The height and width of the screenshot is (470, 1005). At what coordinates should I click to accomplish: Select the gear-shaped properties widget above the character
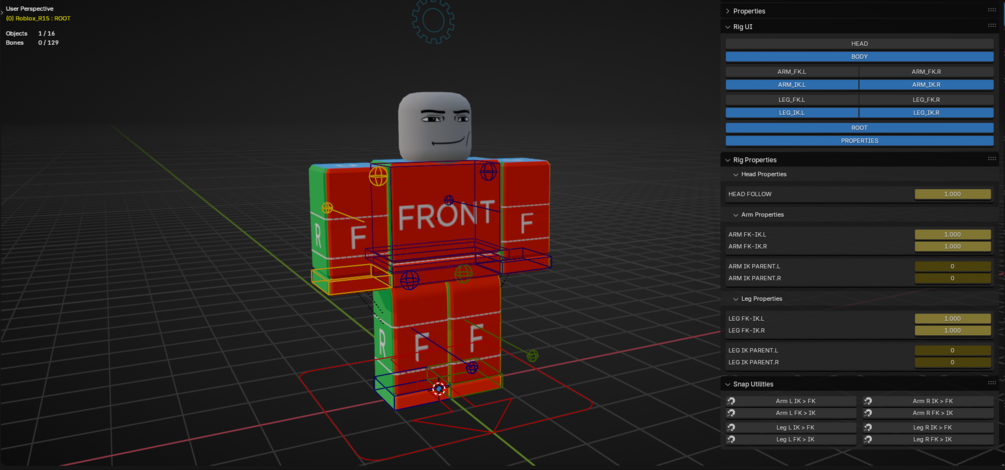point(433,21)
